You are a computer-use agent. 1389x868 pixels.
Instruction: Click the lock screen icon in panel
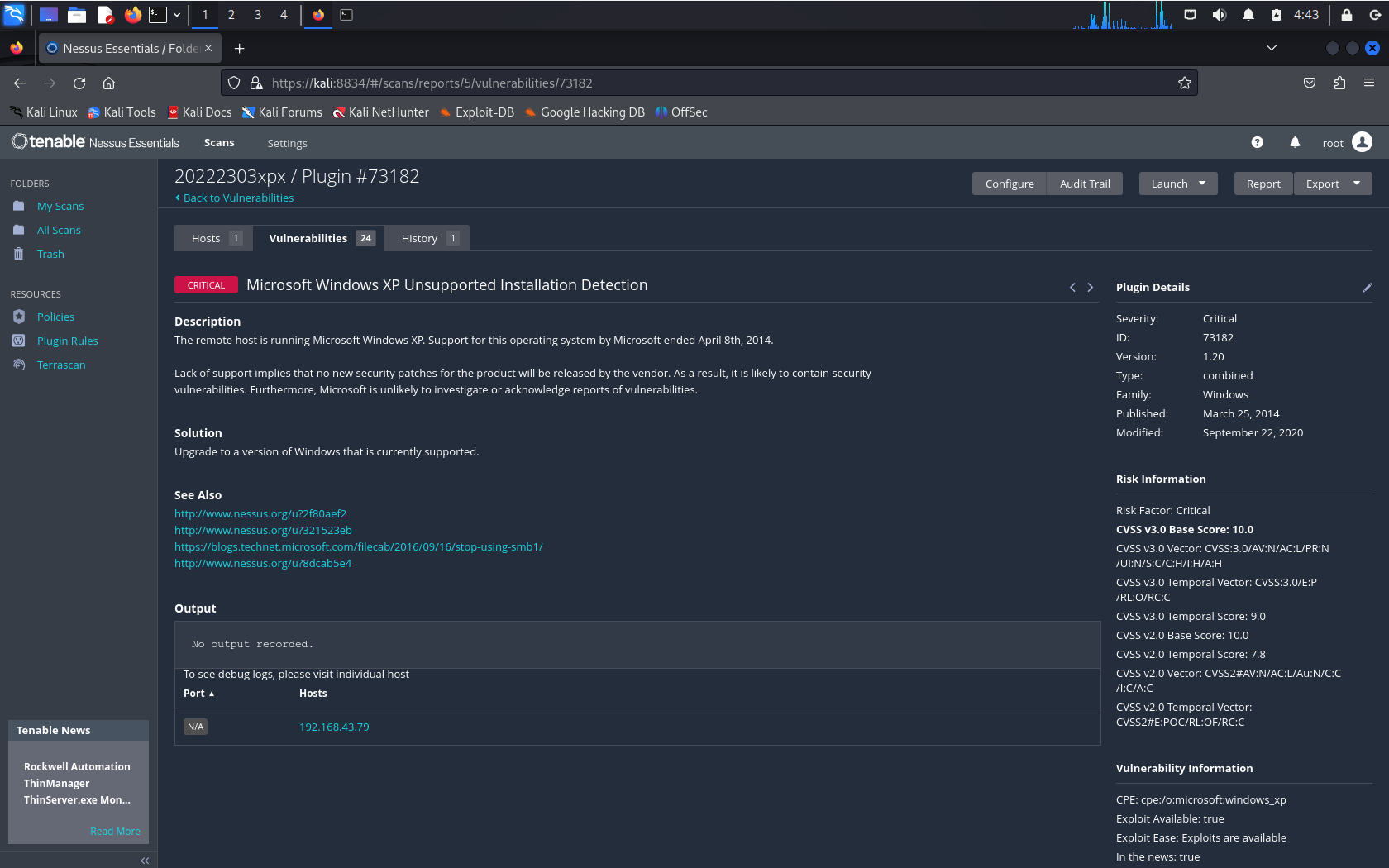(x=1346, y=15)
